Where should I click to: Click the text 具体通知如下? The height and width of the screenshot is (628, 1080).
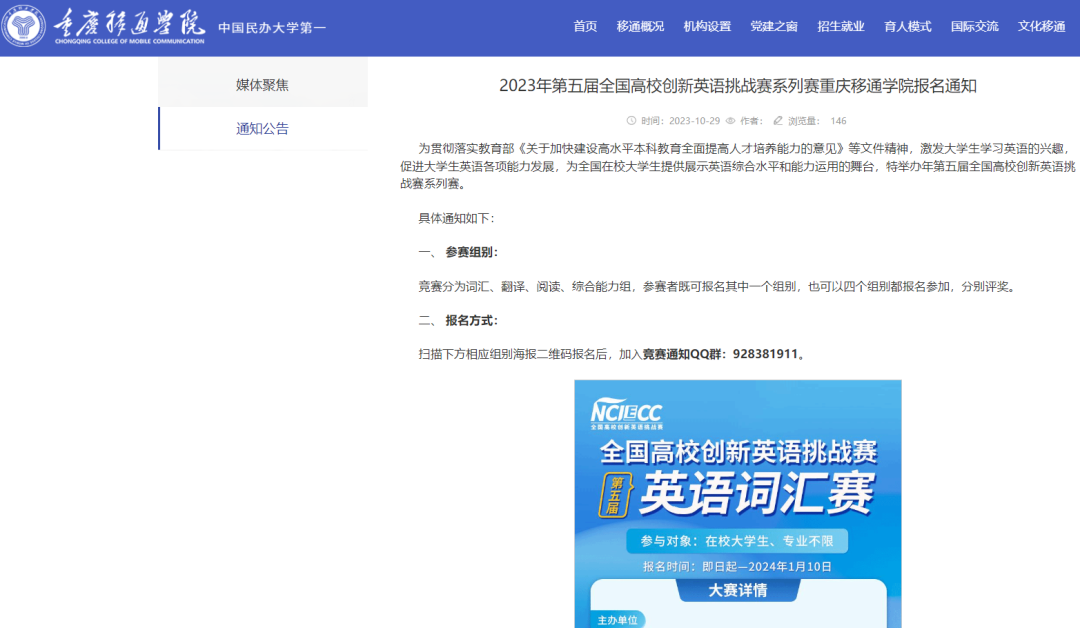click(x=456, y=218)
